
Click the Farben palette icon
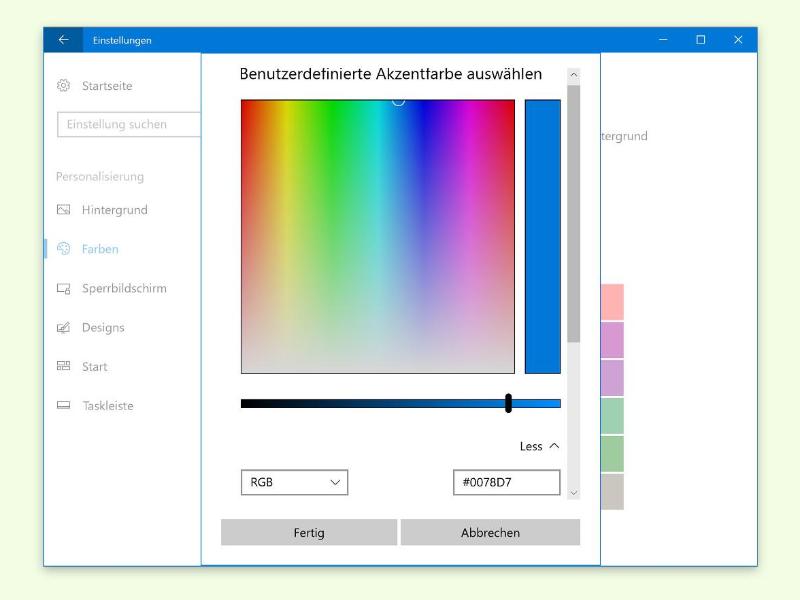click(x=64, y=249)
